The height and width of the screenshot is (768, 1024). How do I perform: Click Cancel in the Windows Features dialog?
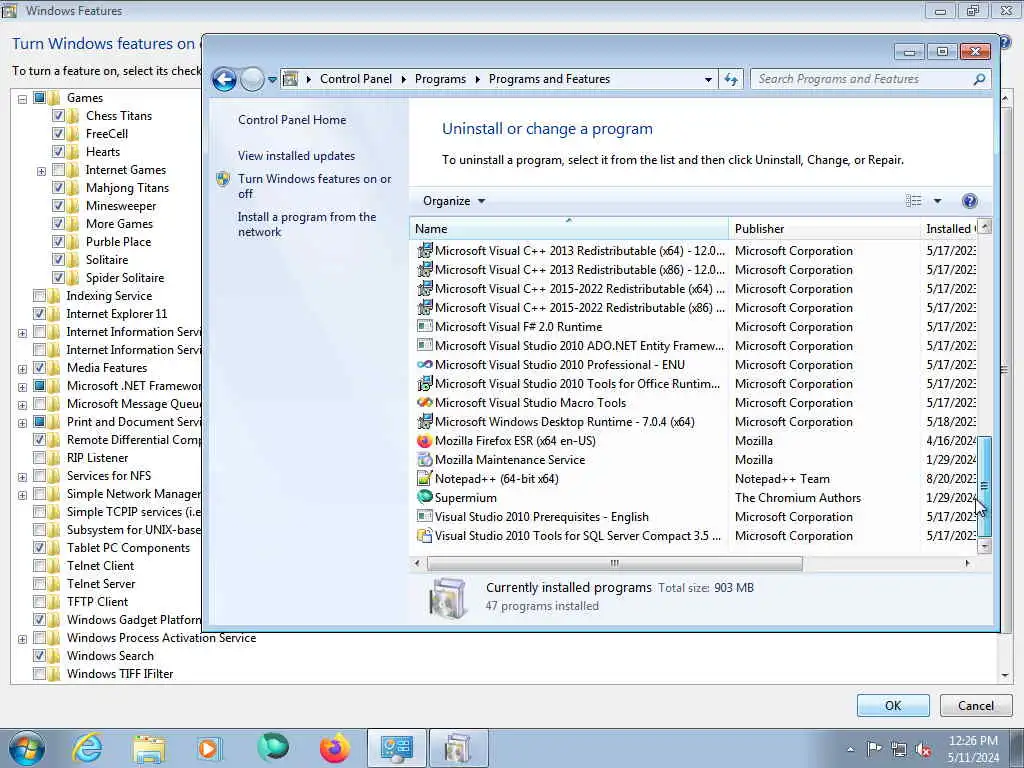[x=976, y=706]
